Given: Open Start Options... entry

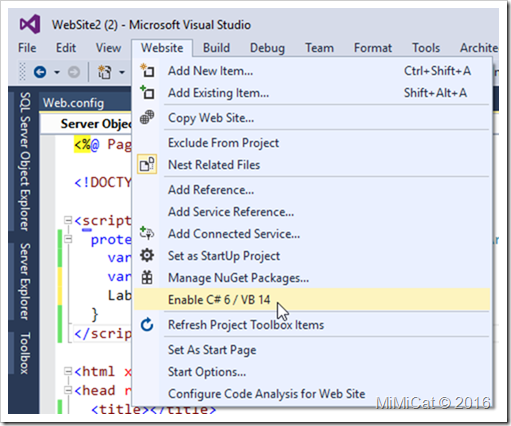Looking at the screenshot, I should (312, 372).
